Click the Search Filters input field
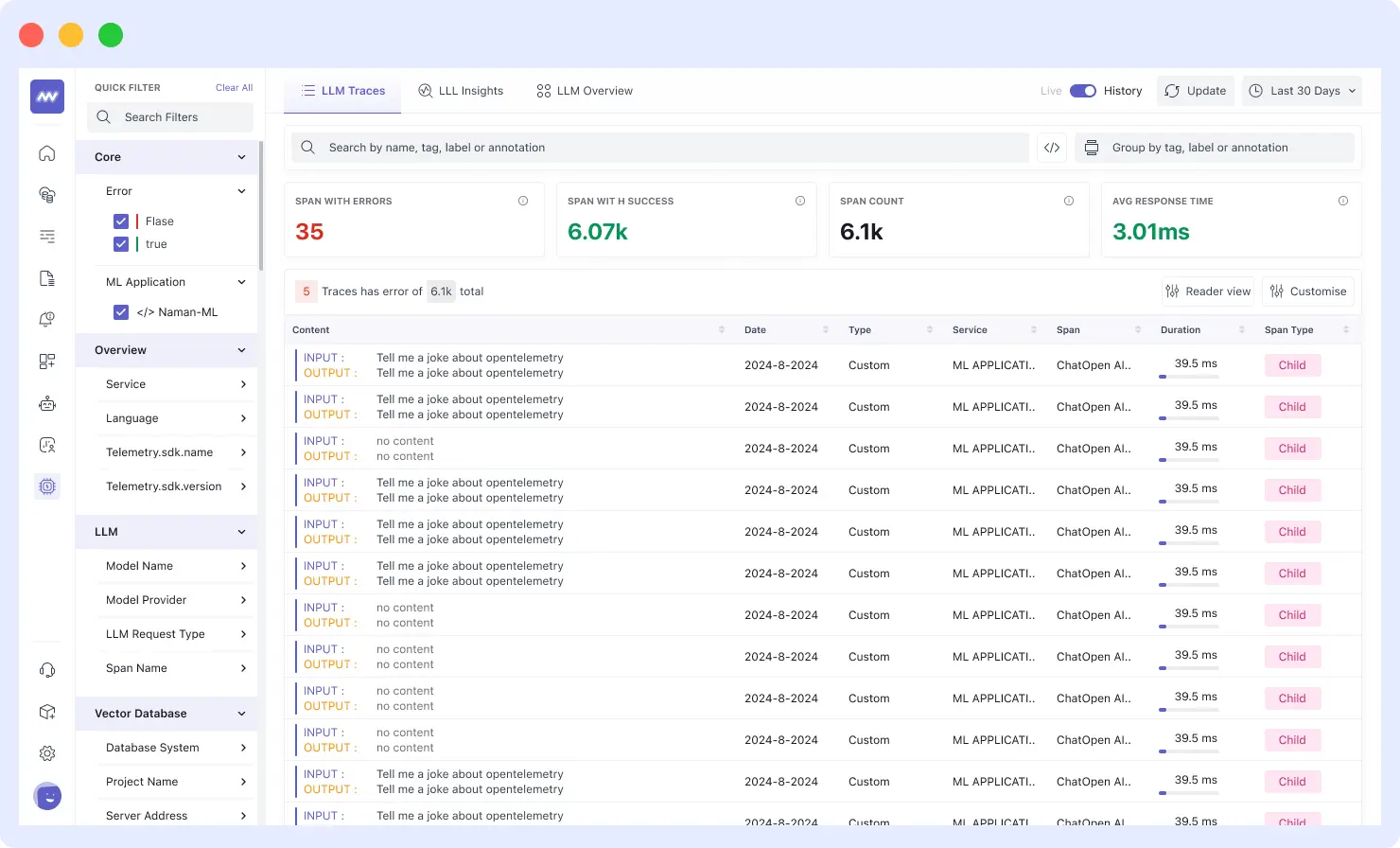The image size is (1400, 848). (170, 117)
